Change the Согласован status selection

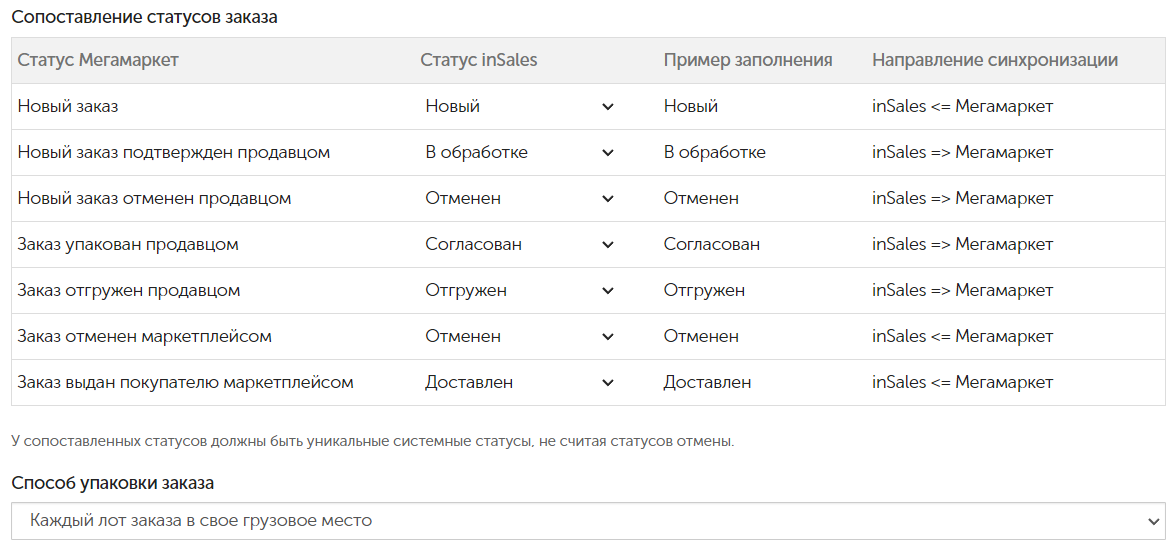tap(519, 244)
